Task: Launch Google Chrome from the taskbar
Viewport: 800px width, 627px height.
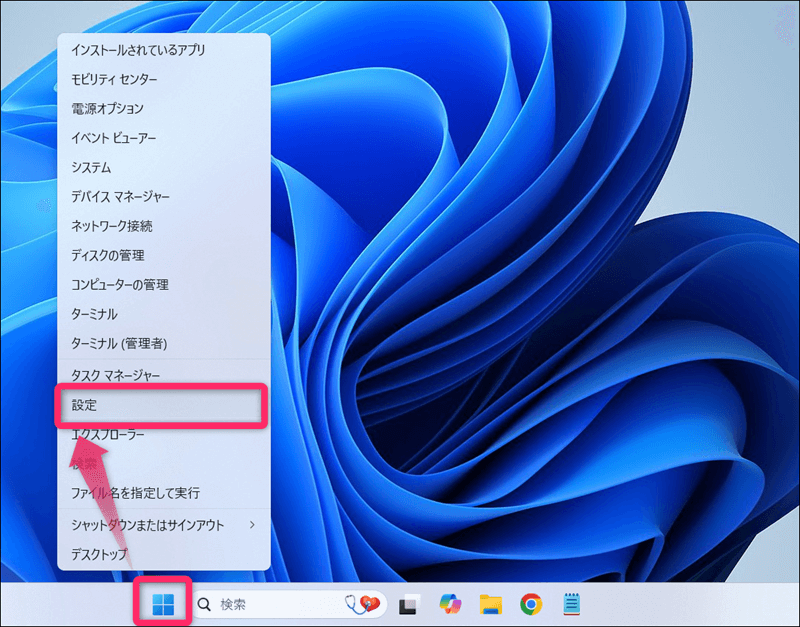Action: (531, 604)
